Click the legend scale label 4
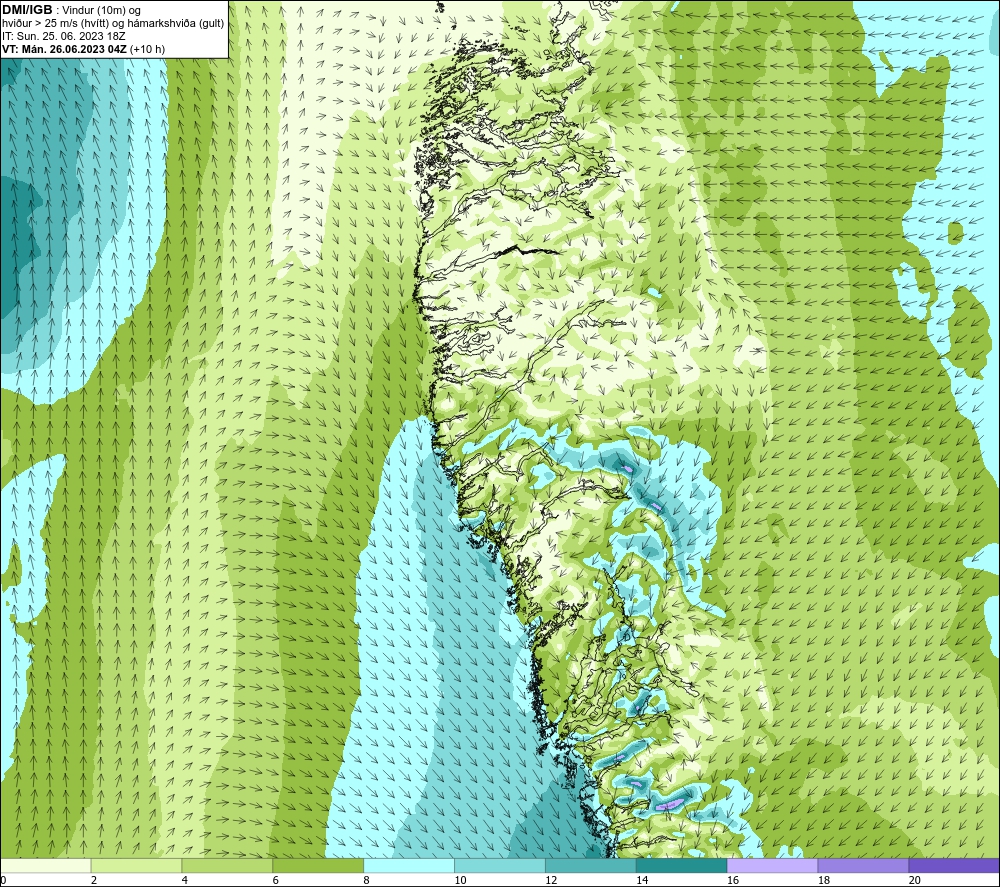1000x887 pixels. pos(185,880)
